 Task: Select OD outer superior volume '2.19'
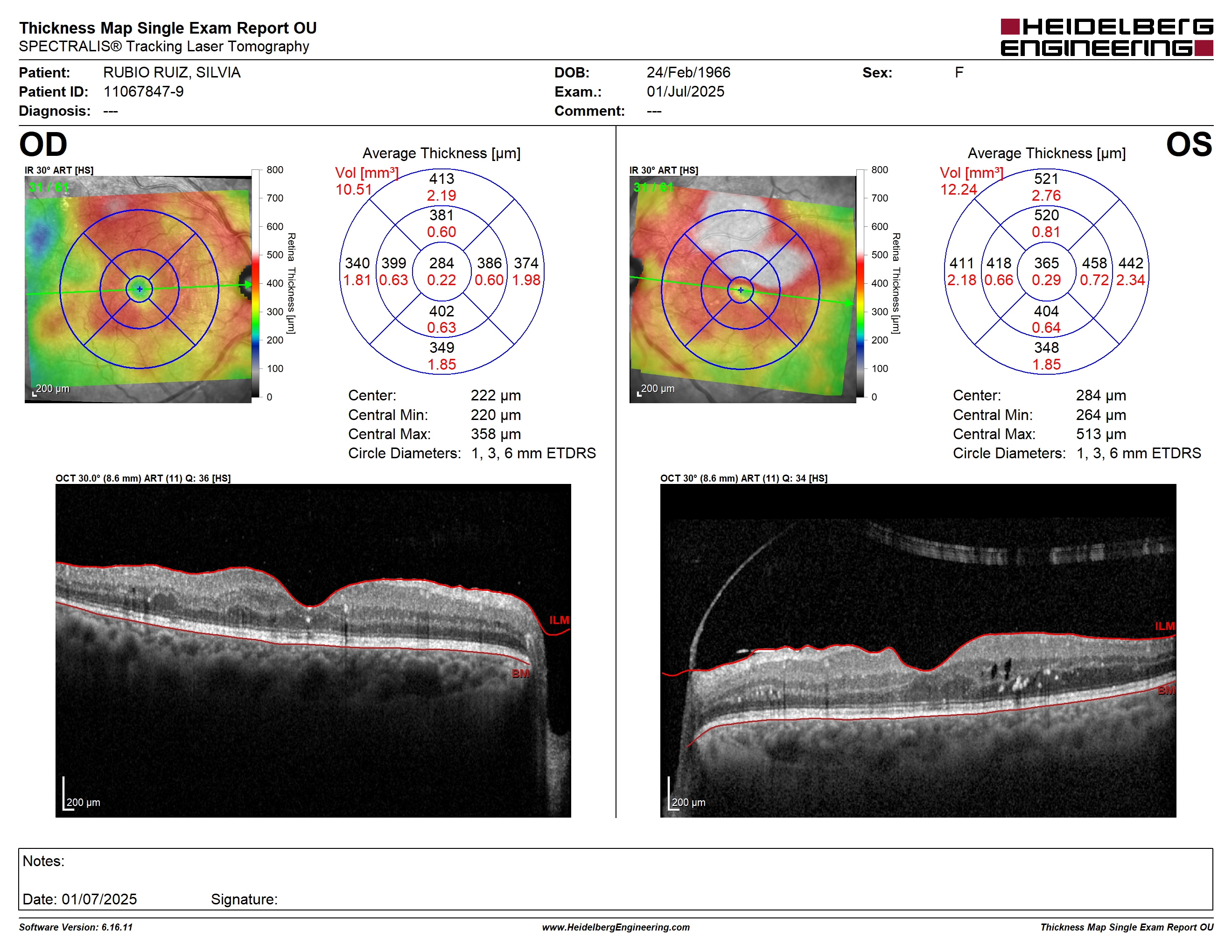441,196
